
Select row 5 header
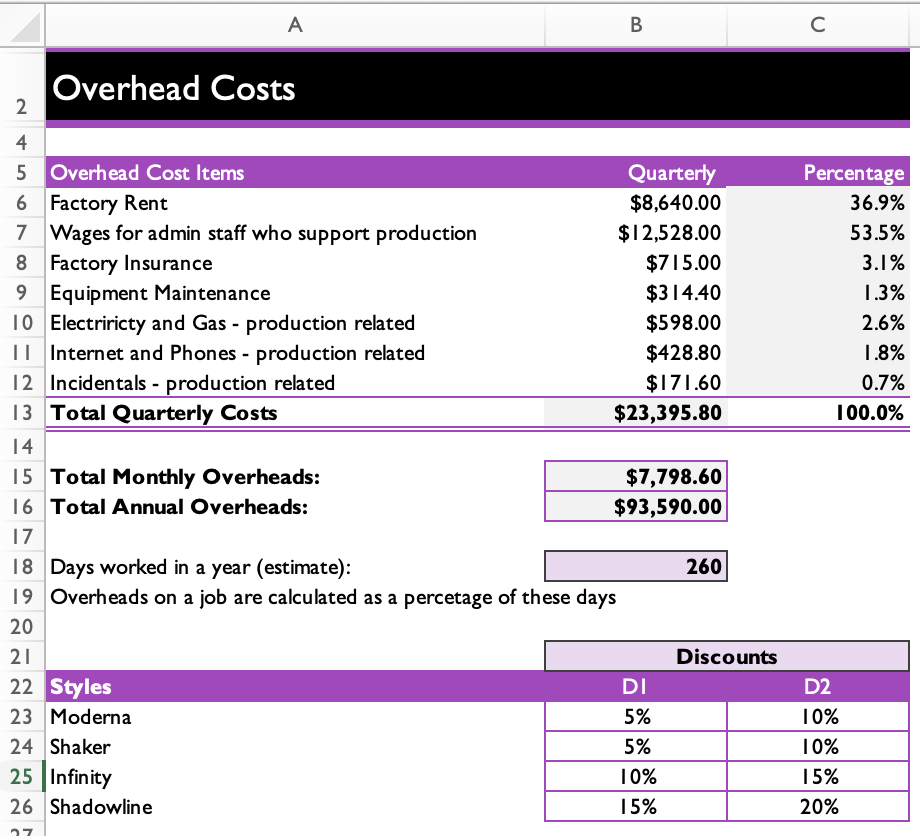point(22,172)
